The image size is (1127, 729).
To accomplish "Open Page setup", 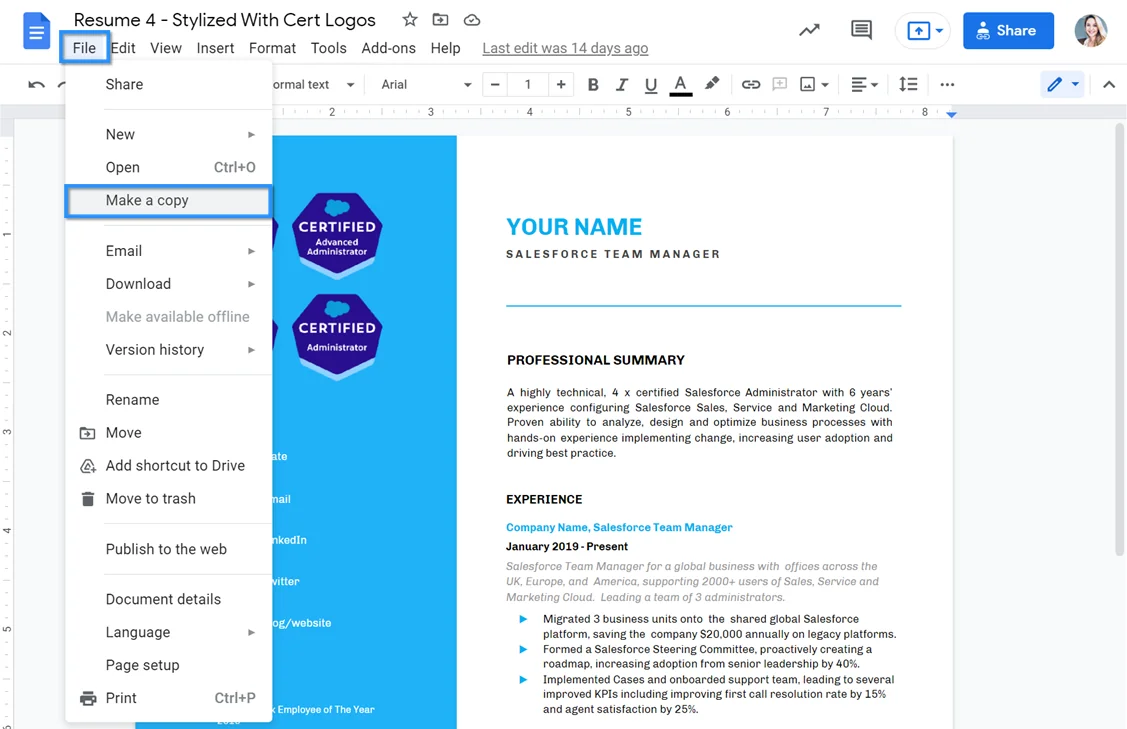I will click(168, 666).
